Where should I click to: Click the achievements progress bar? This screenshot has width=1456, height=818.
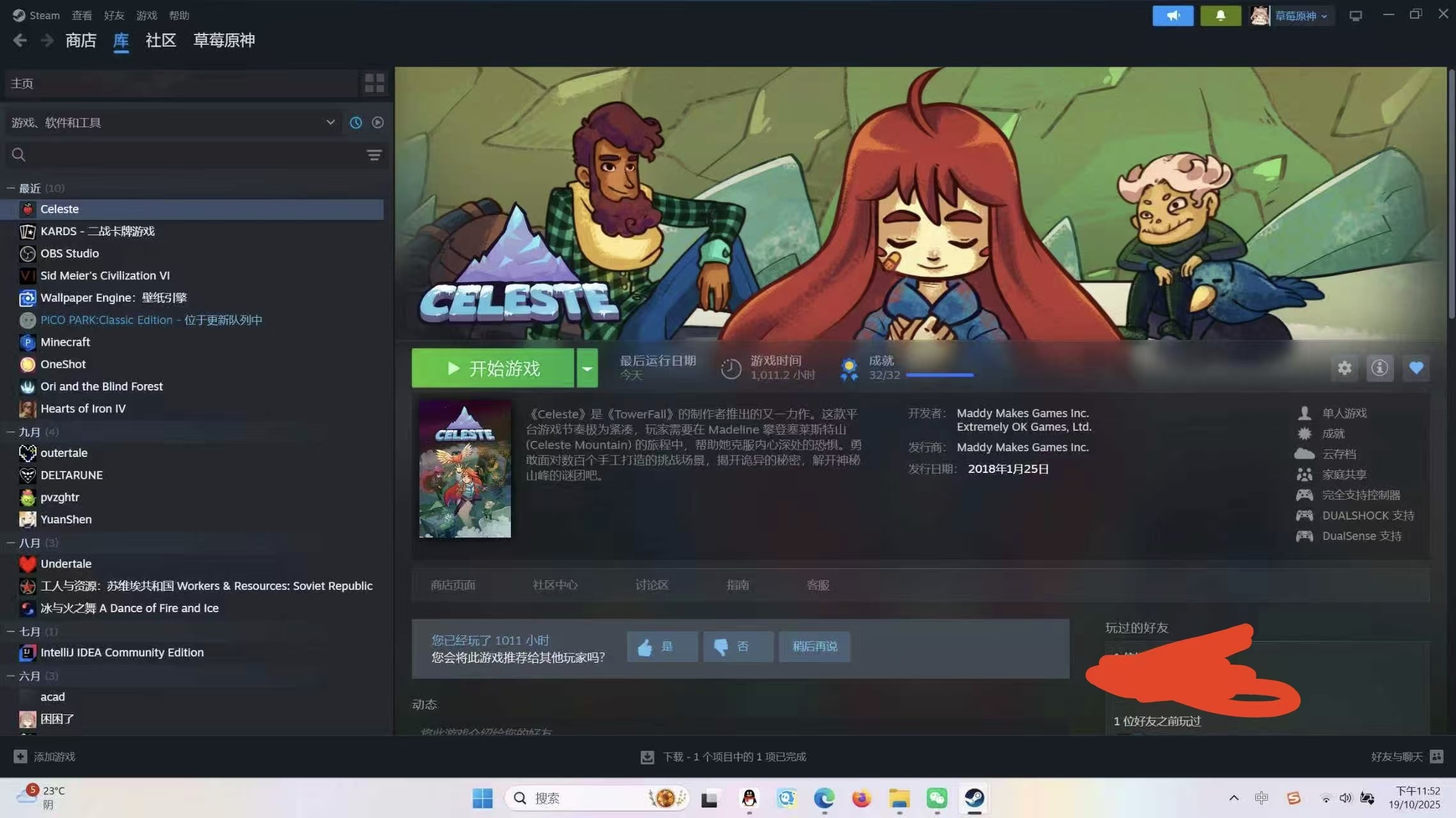coord(939,375)
